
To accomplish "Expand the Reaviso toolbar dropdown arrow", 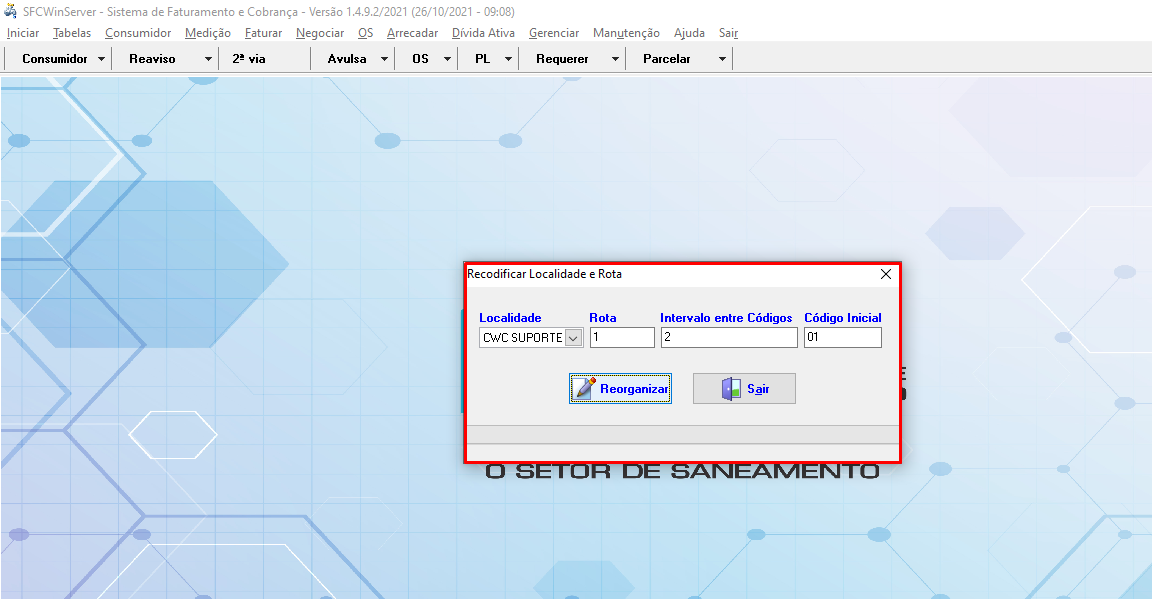I will click(x=208, y=59).
